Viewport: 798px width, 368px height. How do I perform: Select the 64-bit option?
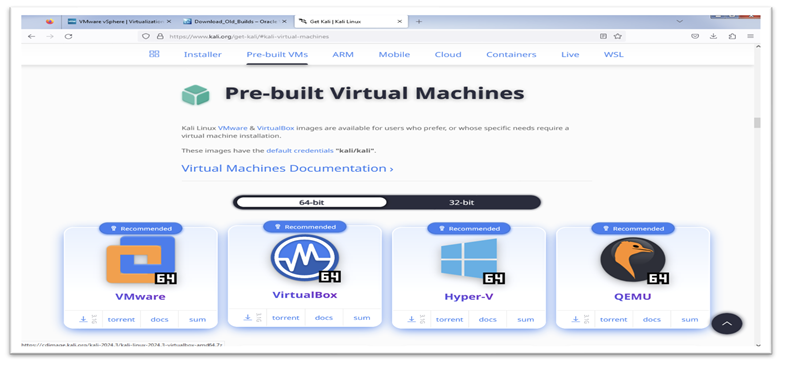tap(311, 203)
